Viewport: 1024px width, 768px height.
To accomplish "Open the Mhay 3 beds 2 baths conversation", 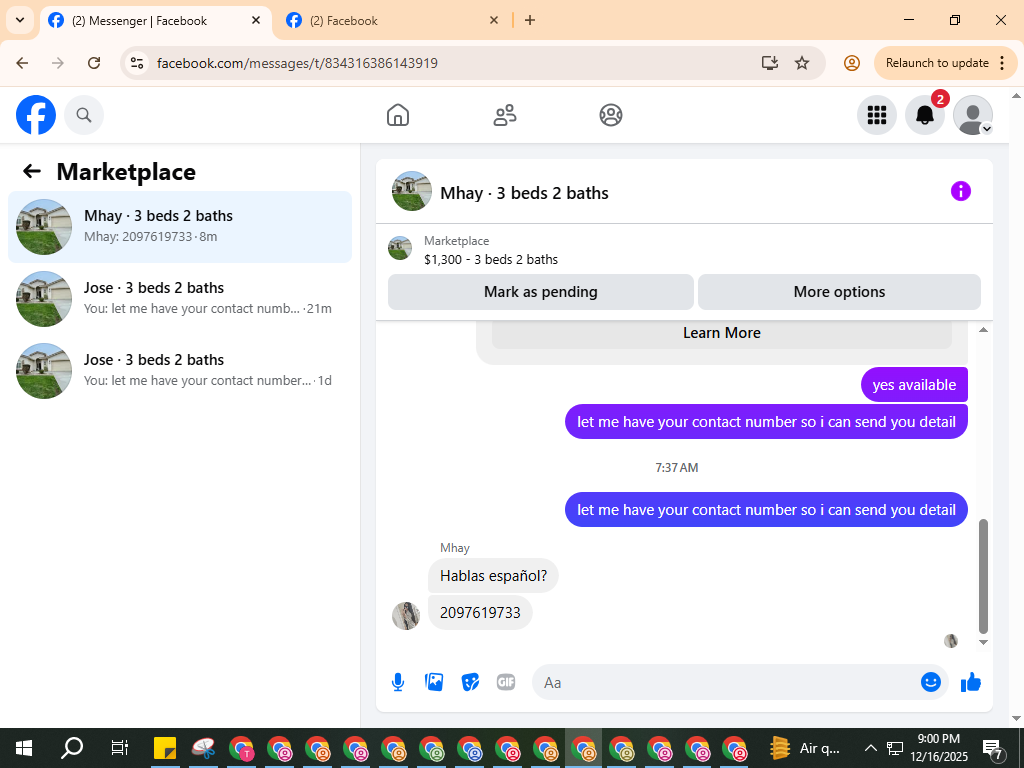I will pyautogui.click(x=180, y=227).
